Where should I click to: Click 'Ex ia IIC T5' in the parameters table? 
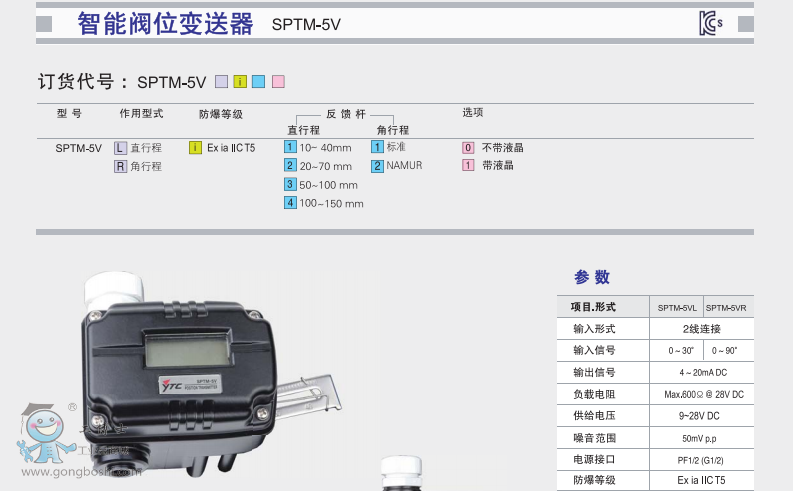point(701,480)
